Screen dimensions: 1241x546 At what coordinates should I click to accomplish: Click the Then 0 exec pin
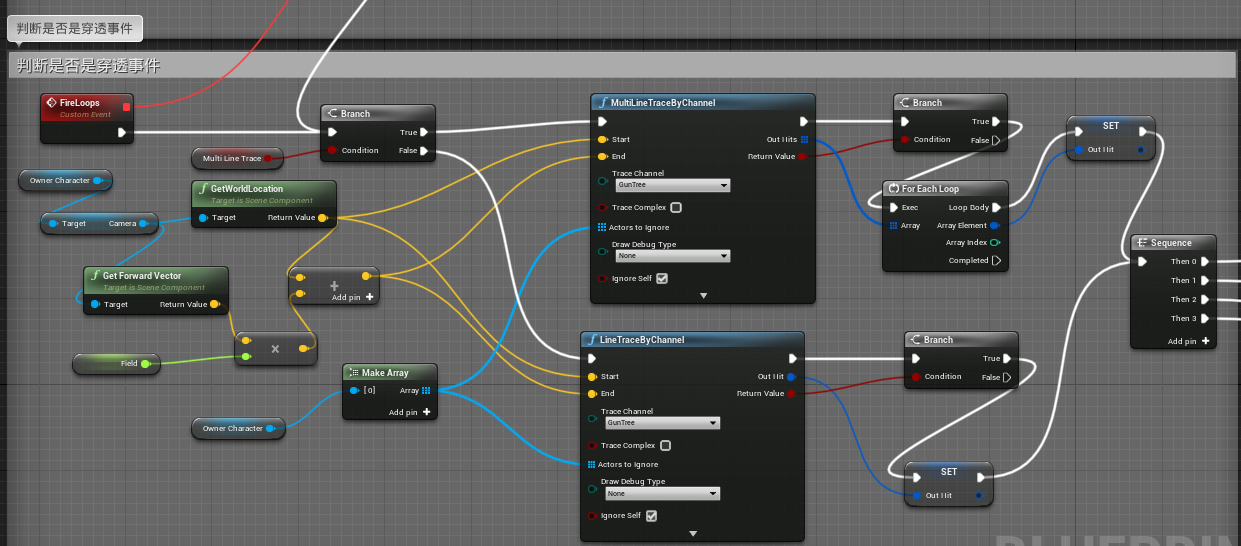pyautogui.click(x=1205, y=262)
